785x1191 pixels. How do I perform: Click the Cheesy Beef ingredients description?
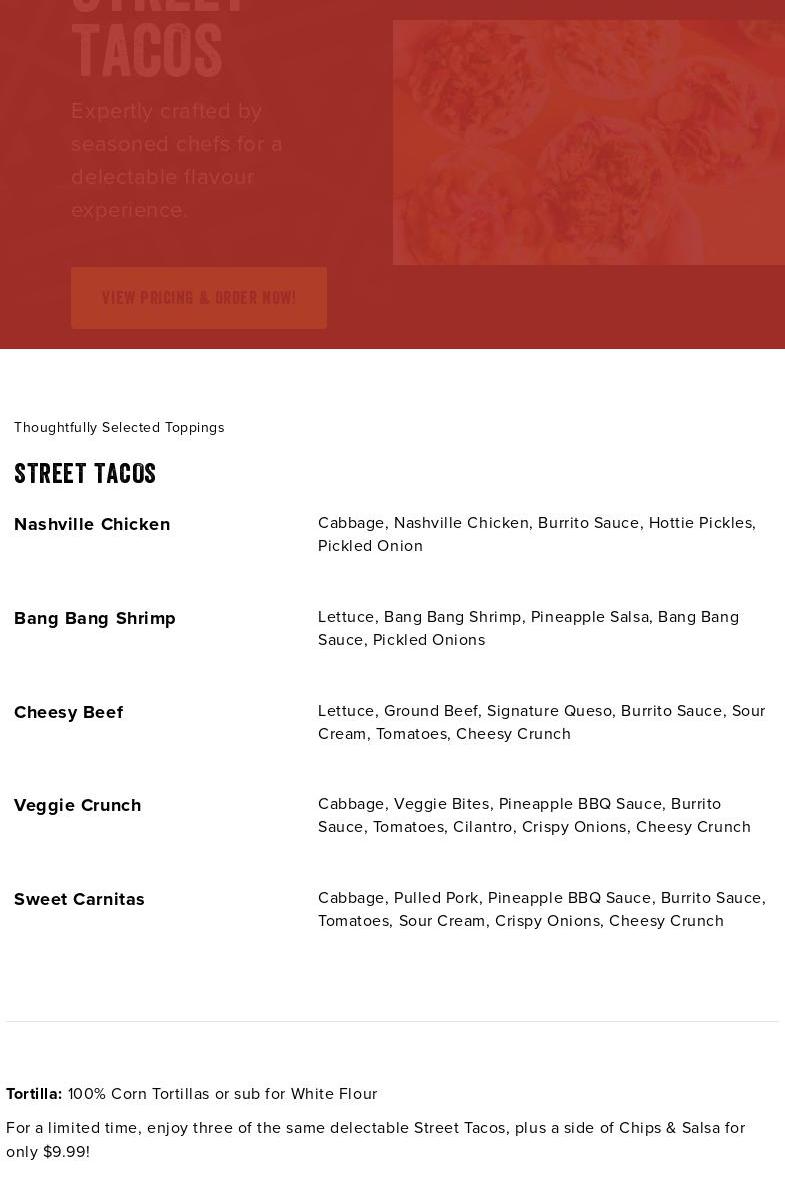tap(541, 722)
